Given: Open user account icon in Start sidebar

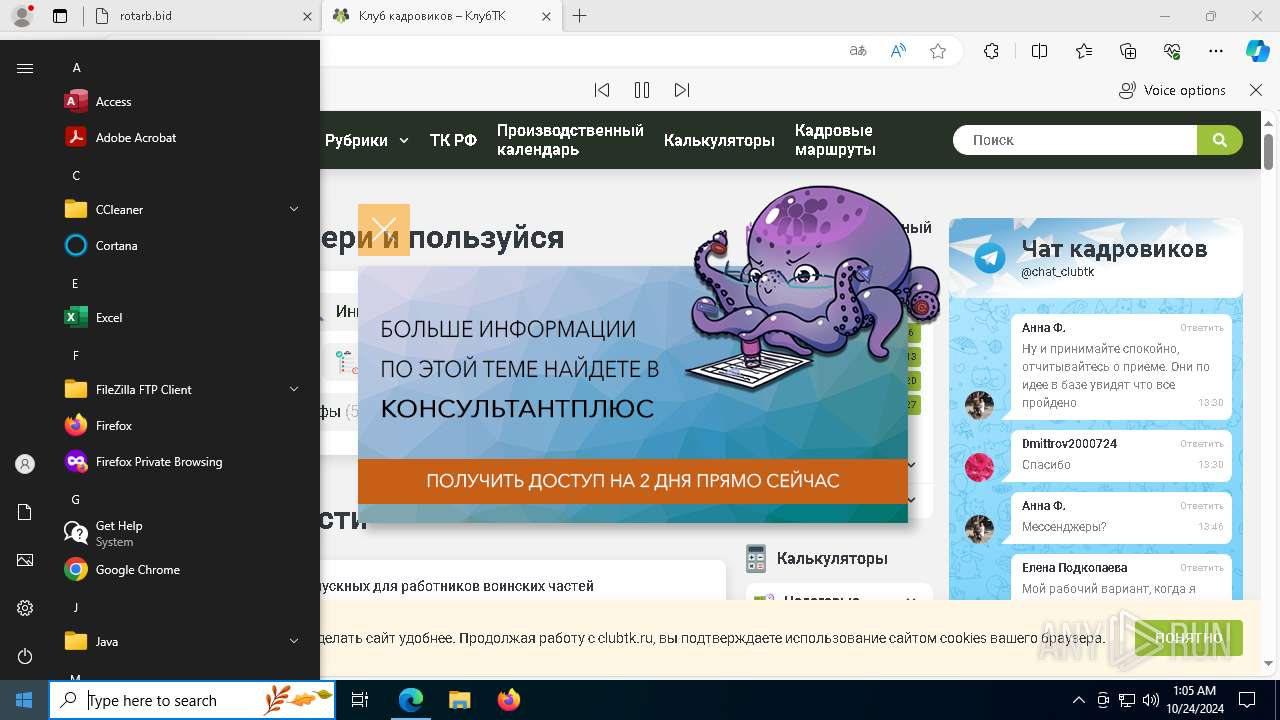Looking at the screenshot, I should coord(25,464).
